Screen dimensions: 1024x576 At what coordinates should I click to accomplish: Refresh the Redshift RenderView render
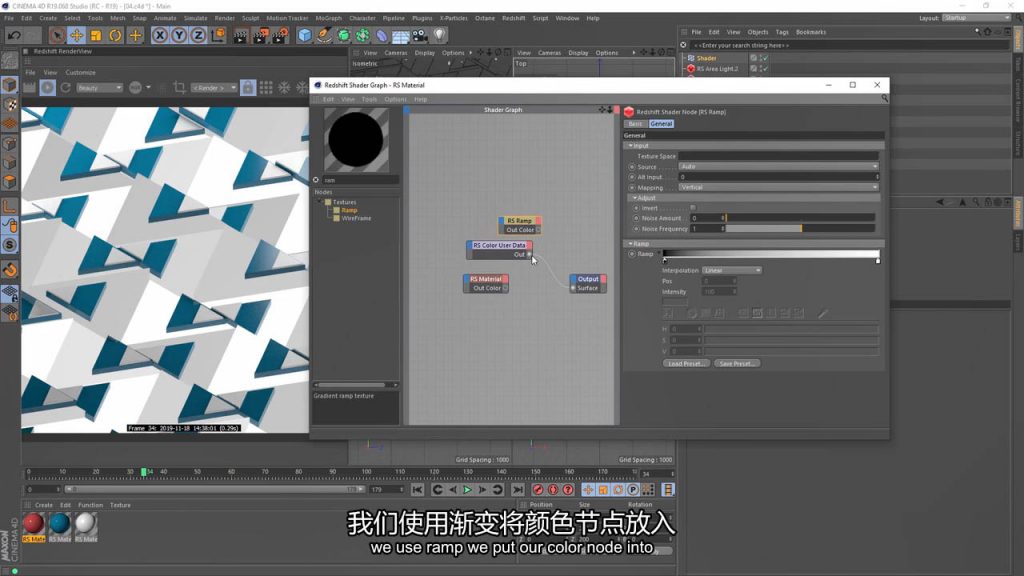coord(65,88)
